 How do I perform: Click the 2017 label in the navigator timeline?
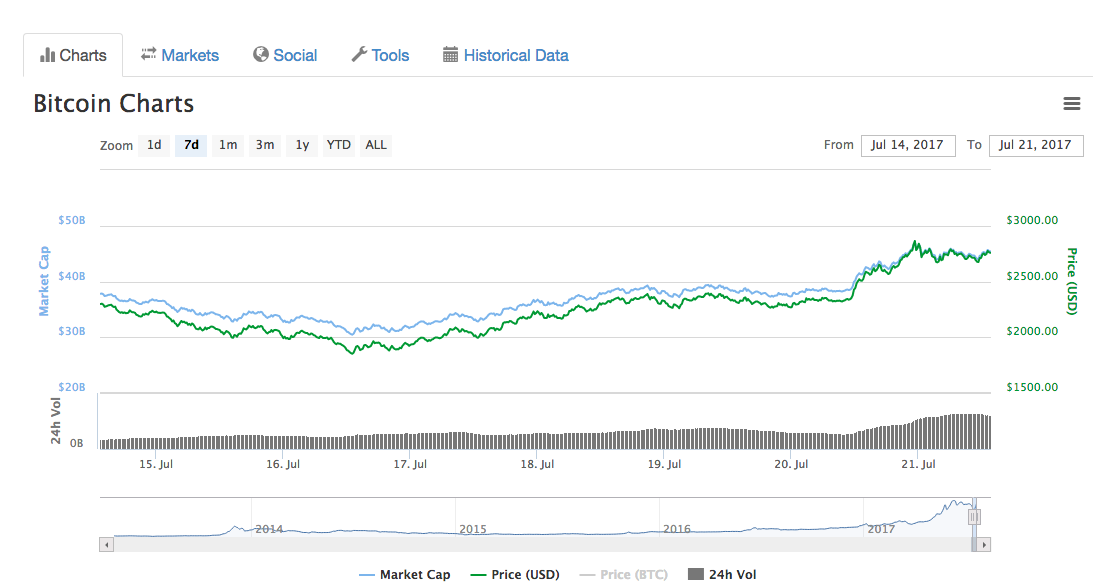click(x=881, y=529)
